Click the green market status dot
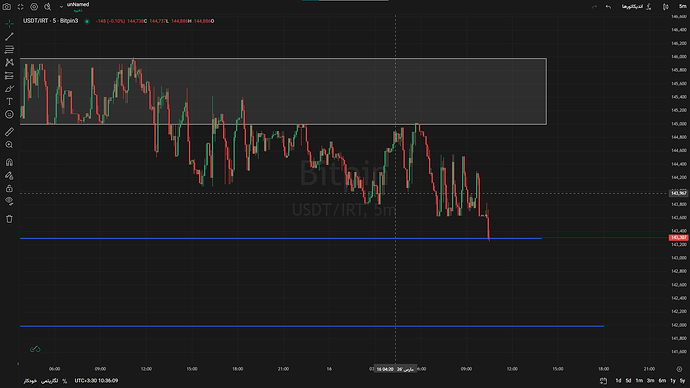Screen dimensions: 690x388 click(x=87, y=21)
